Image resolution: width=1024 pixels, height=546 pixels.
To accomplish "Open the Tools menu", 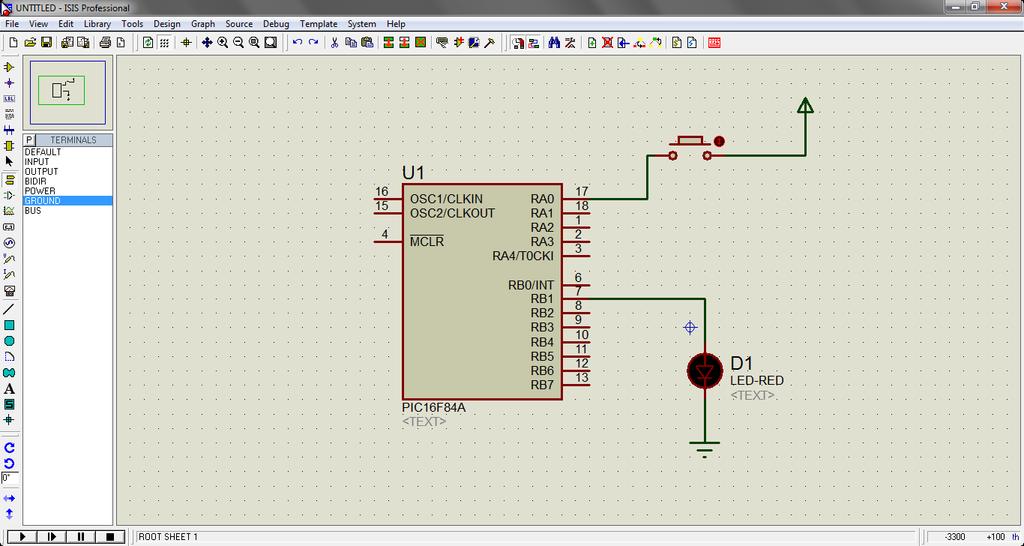I will [132, 24].
